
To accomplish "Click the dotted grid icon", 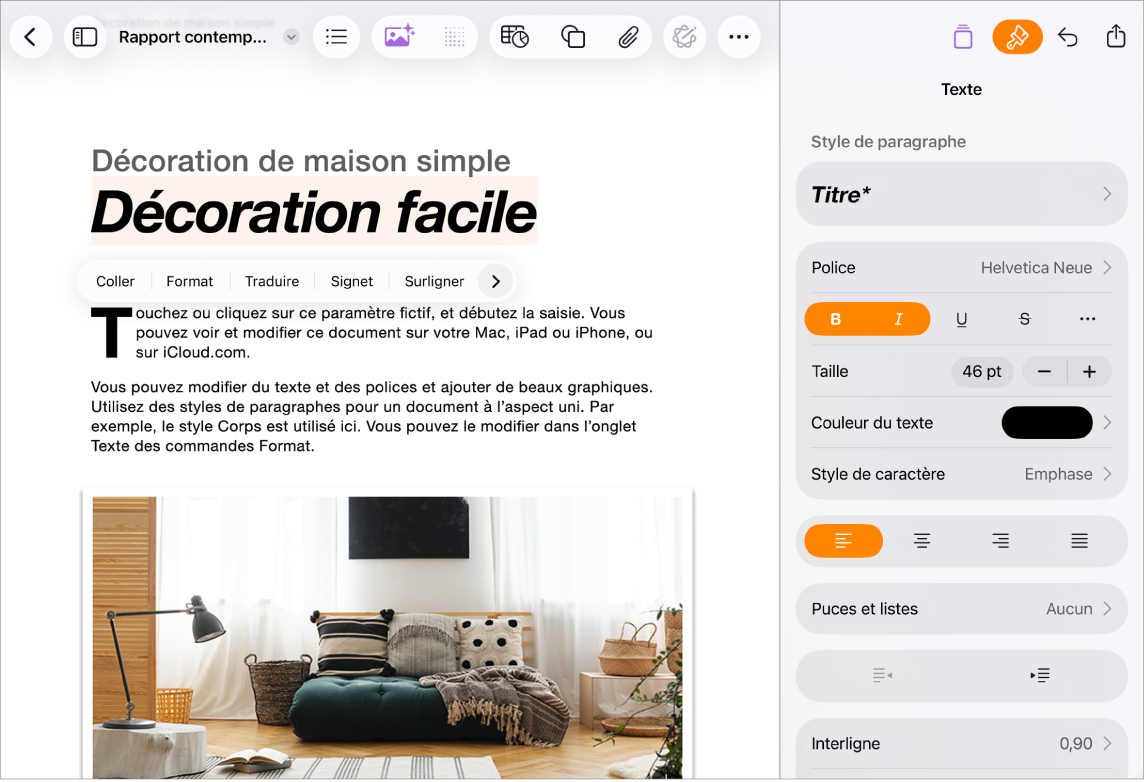I will 455,37.
